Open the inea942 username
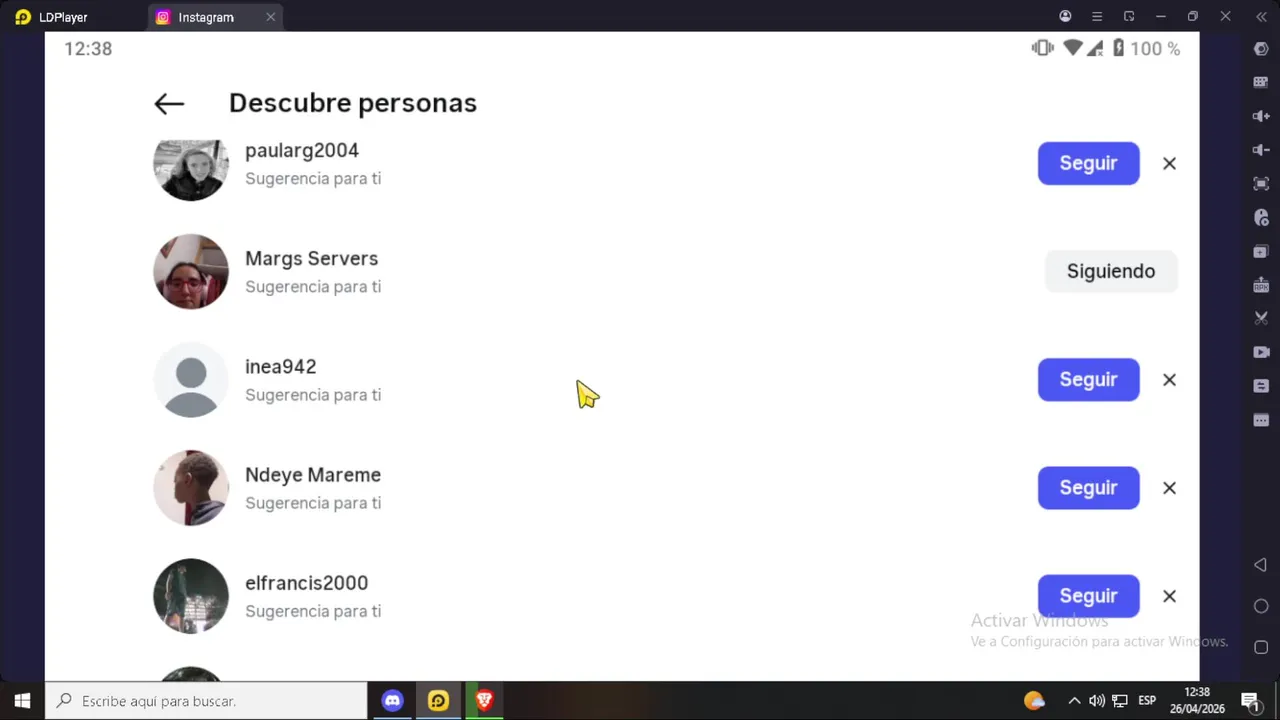 [x=281, y=366]
